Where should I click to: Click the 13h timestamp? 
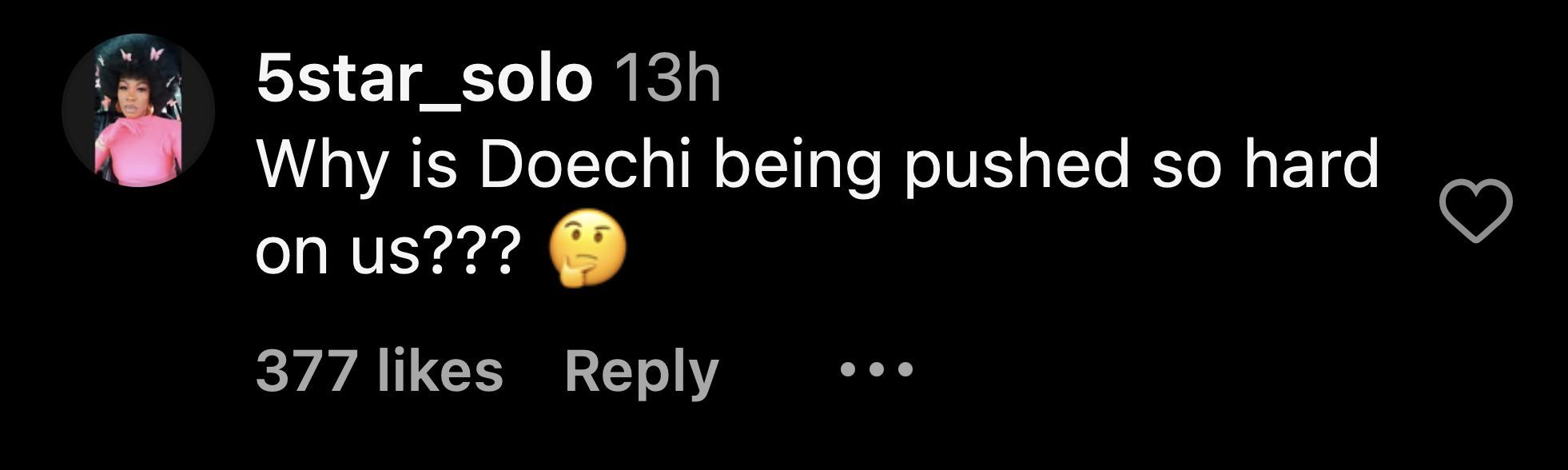(670, 79)
